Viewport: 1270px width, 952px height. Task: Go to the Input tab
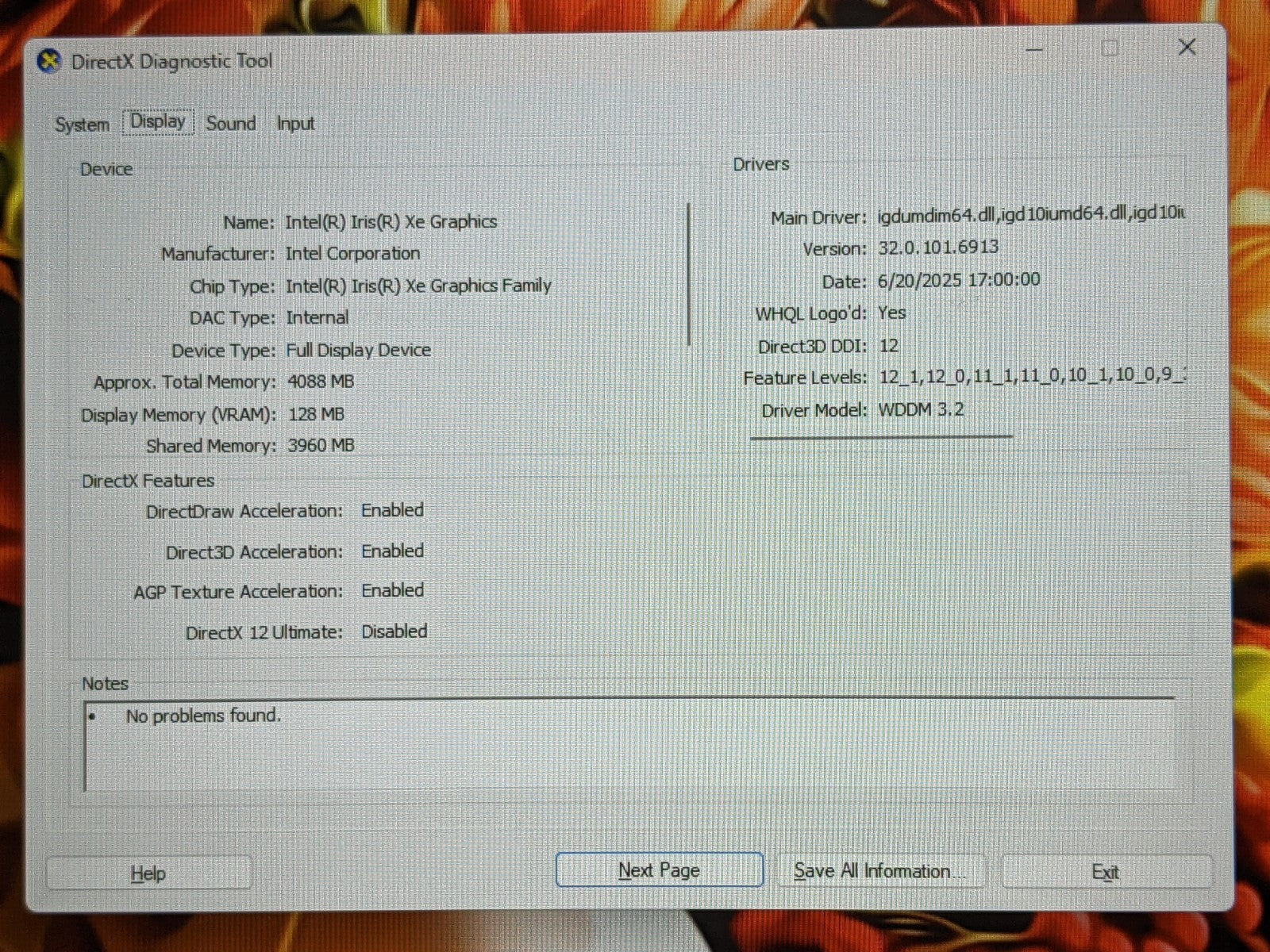pyautogui.click(x=295, y=124)
